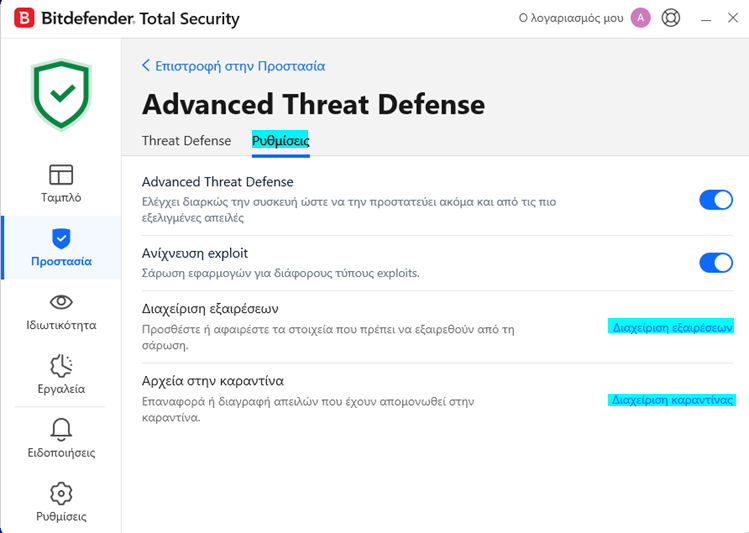Show Notifications (Ειδοποιήσεις) bell icon
This screenshot has width=749, height=533.
point(61,429)
